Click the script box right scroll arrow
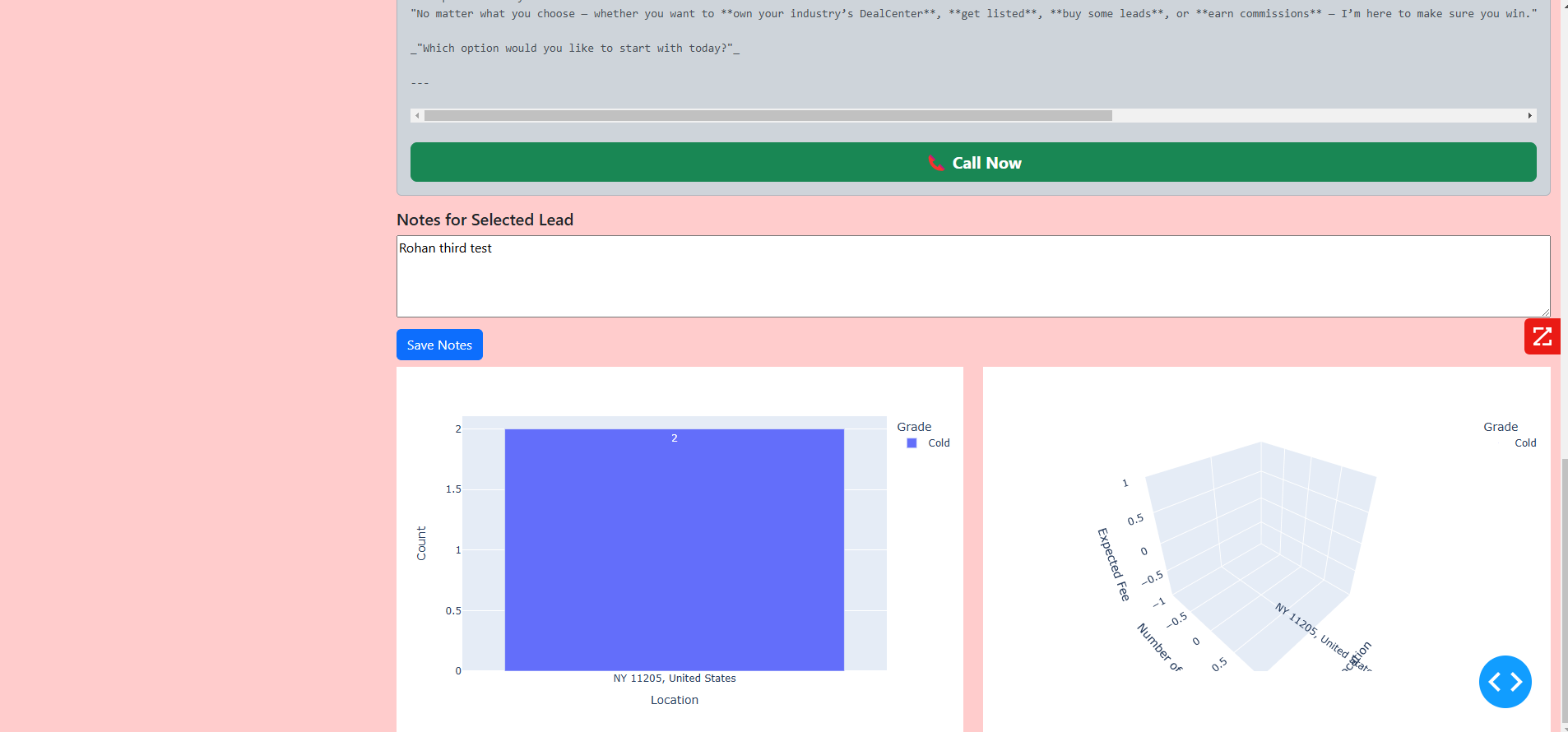Image resolution: width=1568 pixels, height=732 pixels. [x=1530, y=116]
